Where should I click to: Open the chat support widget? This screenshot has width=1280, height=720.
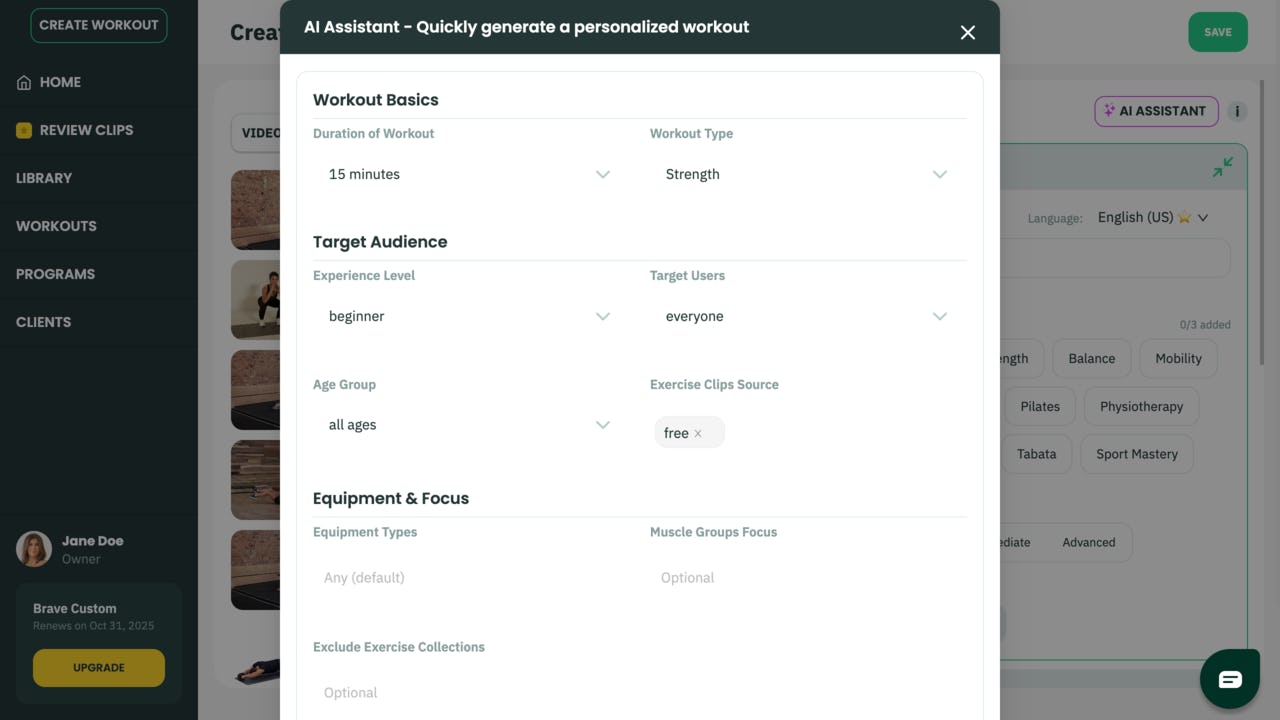pos(1229,680)
